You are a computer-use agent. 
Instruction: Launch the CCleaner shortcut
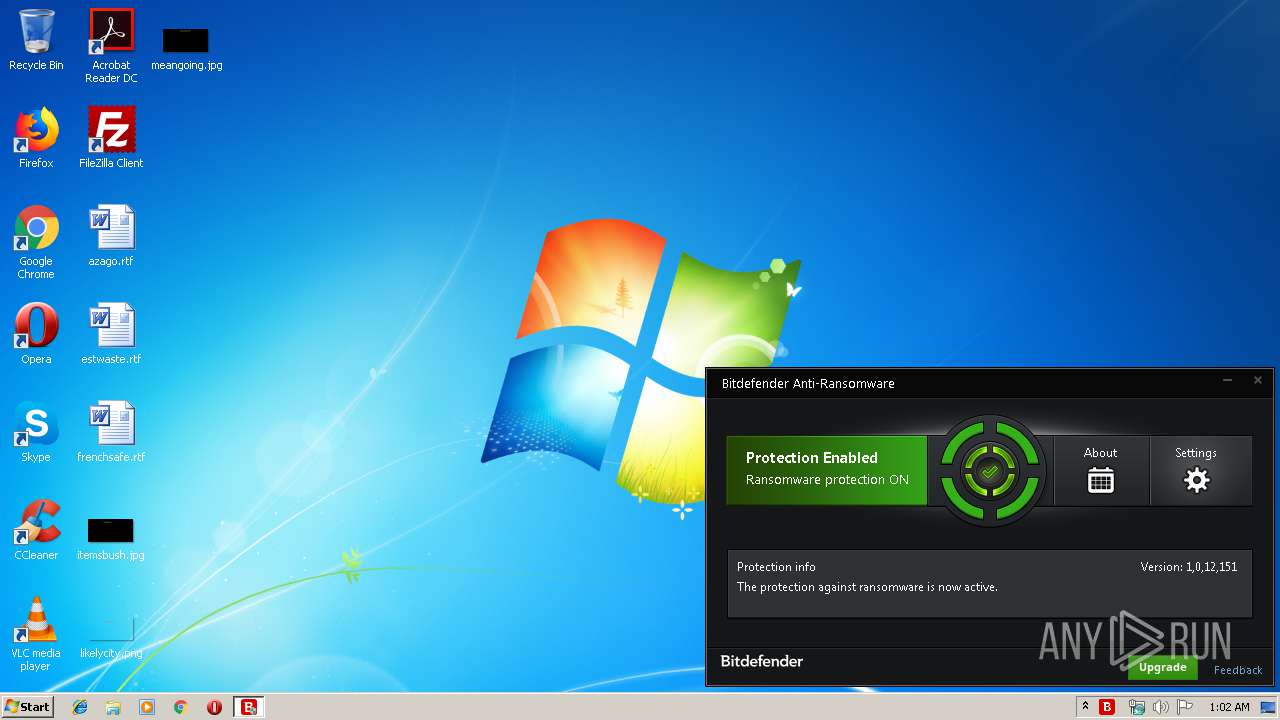[36, 530]
